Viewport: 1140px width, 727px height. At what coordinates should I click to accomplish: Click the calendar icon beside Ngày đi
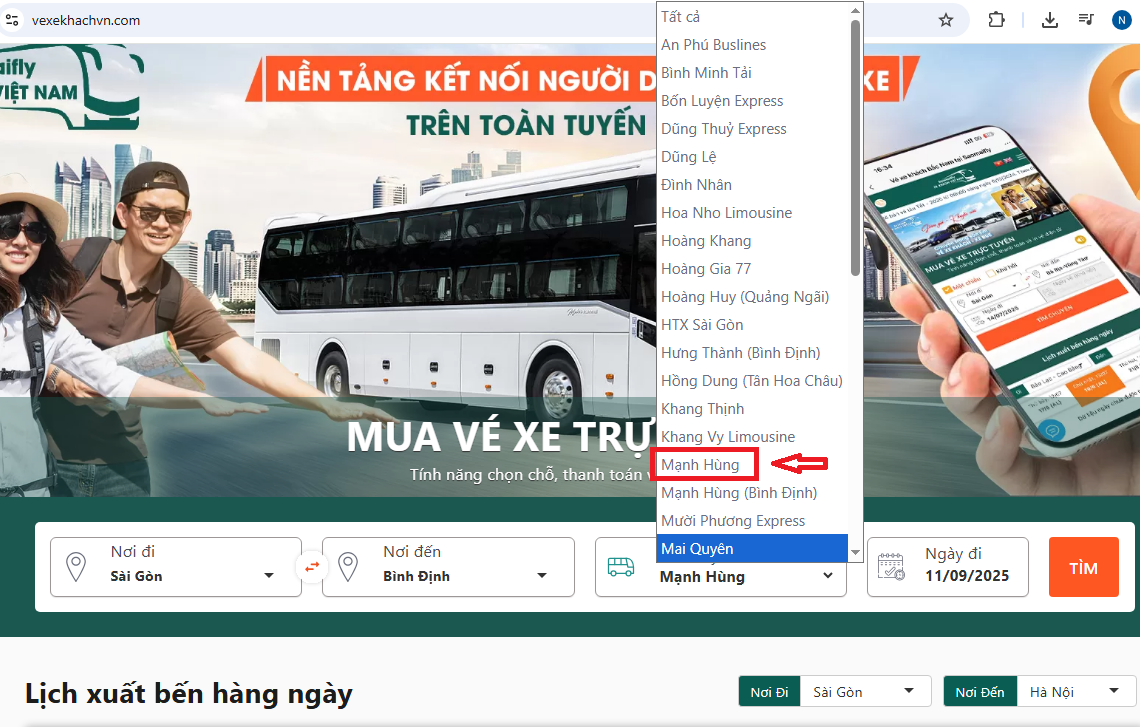[x=891, y=567]
